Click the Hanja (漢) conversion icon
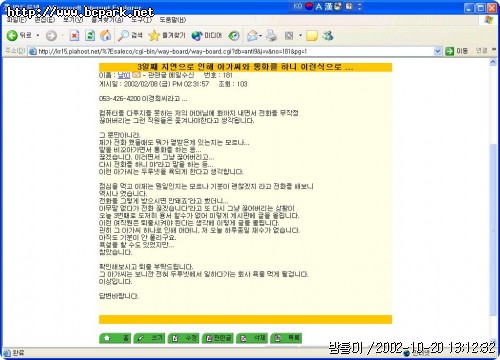Image resolution: width=500 pixels, height=360 pixels. tap(328, 6)
